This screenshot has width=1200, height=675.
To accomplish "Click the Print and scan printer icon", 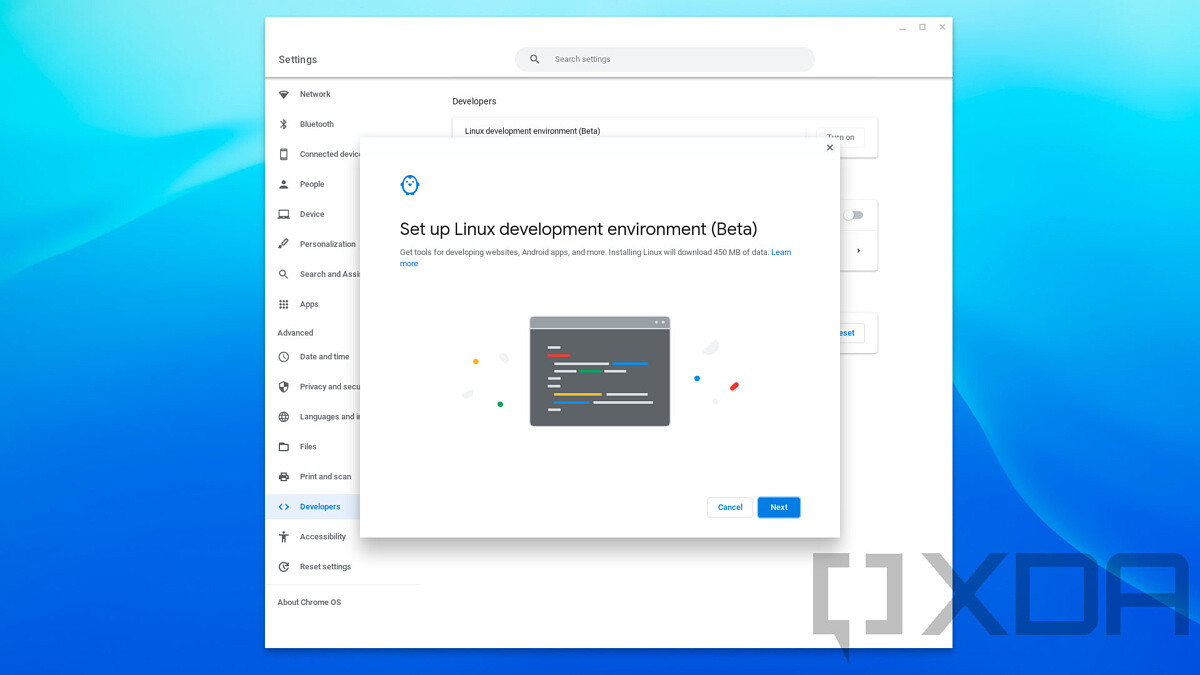I will click(x=284, y=477).
